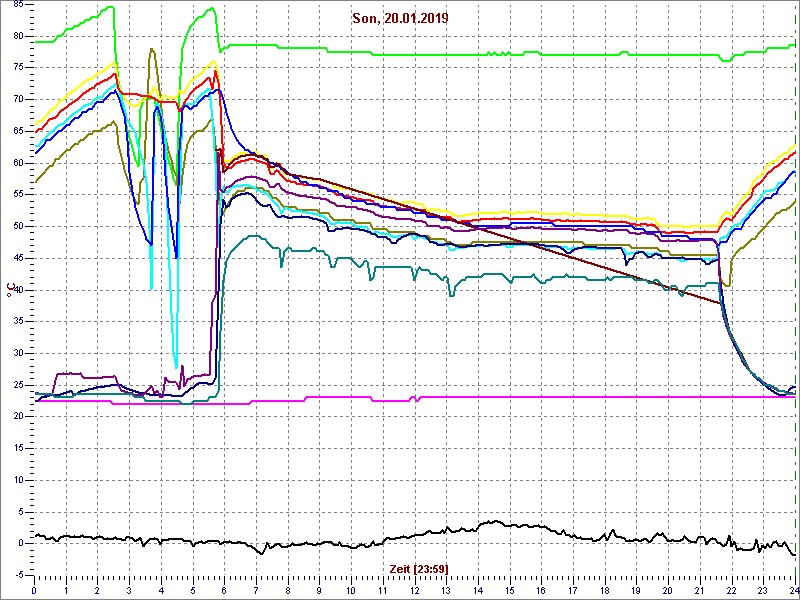Viewport: 800px width, 600px height.
Task: Select the "55" temperature axis label
Action: tap(17, 195)
